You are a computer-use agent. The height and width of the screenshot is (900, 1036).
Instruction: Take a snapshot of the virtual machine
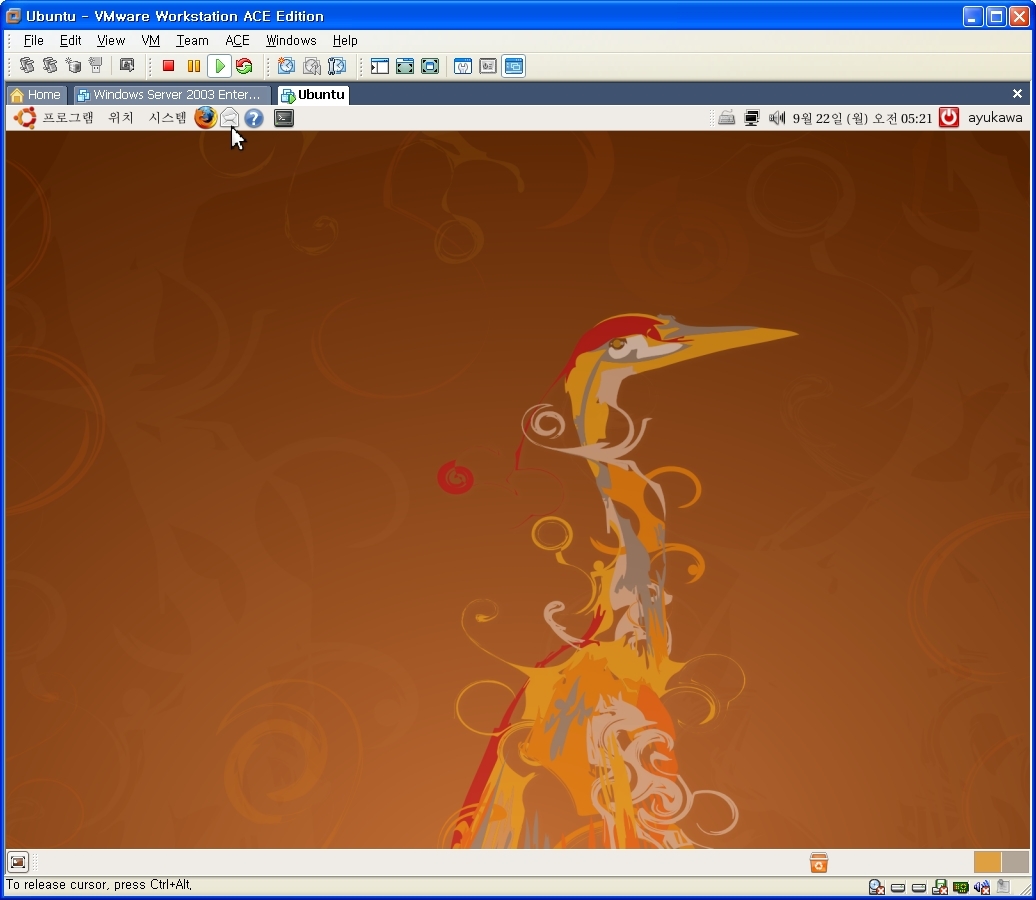(x=286, y=66)
